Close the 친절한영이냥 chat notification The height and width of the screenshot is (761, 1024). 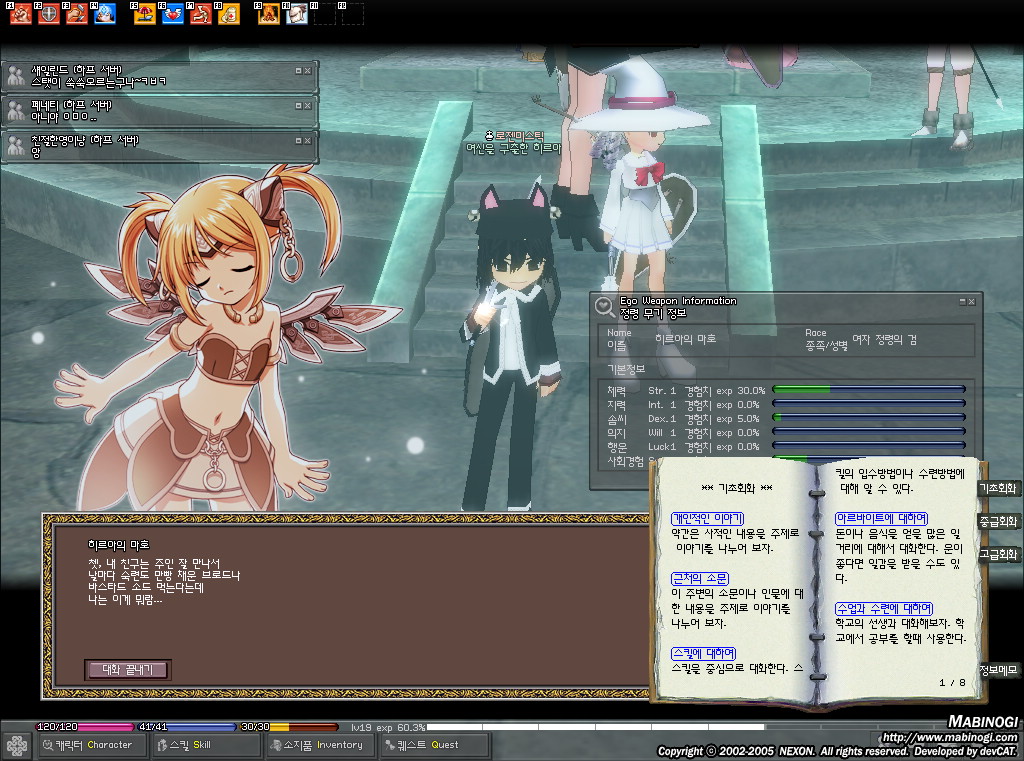[x=308, y=140]
